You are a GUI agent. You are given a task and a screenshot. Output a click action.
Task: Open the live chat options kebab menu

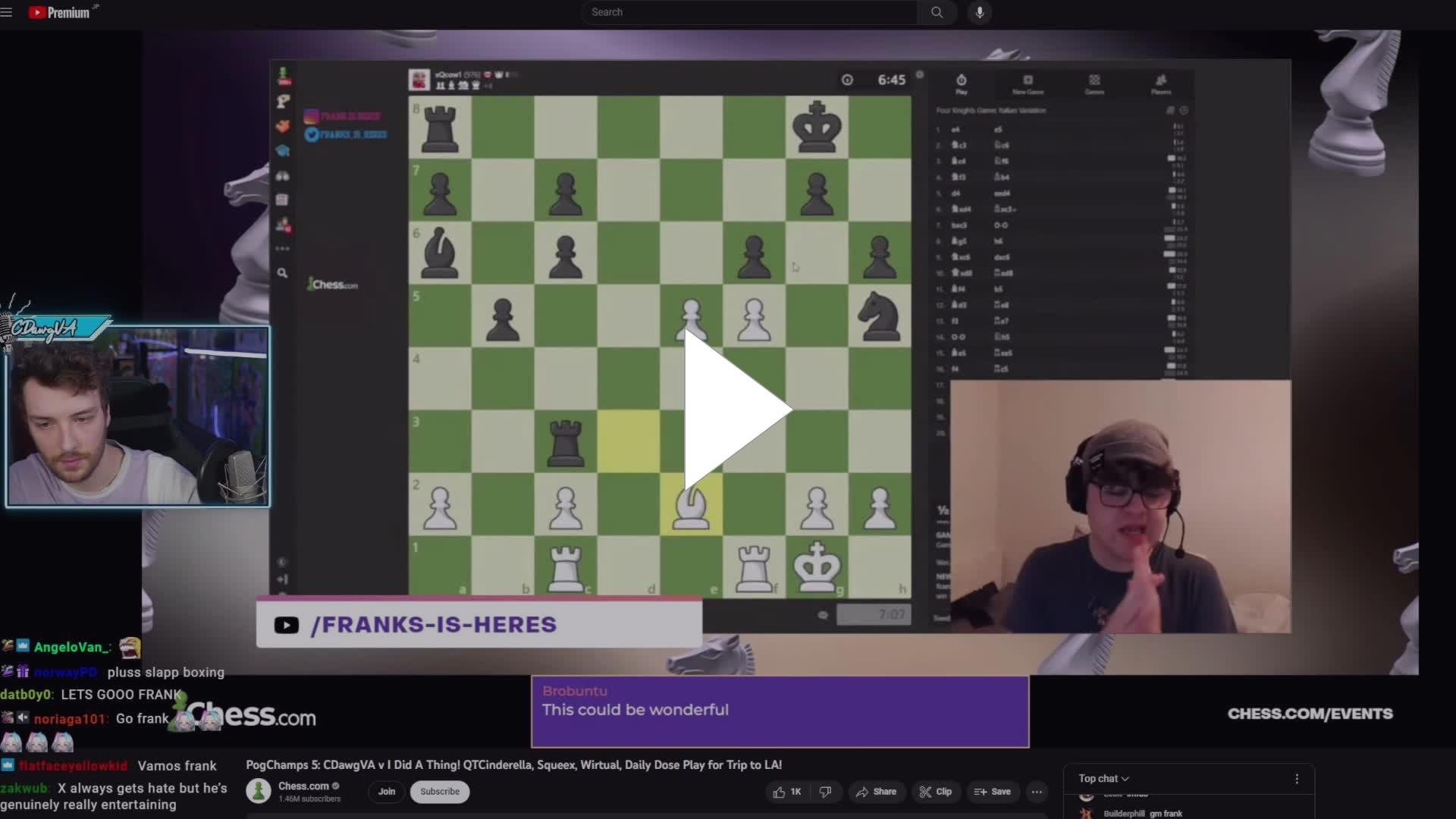coord(1297,779)
